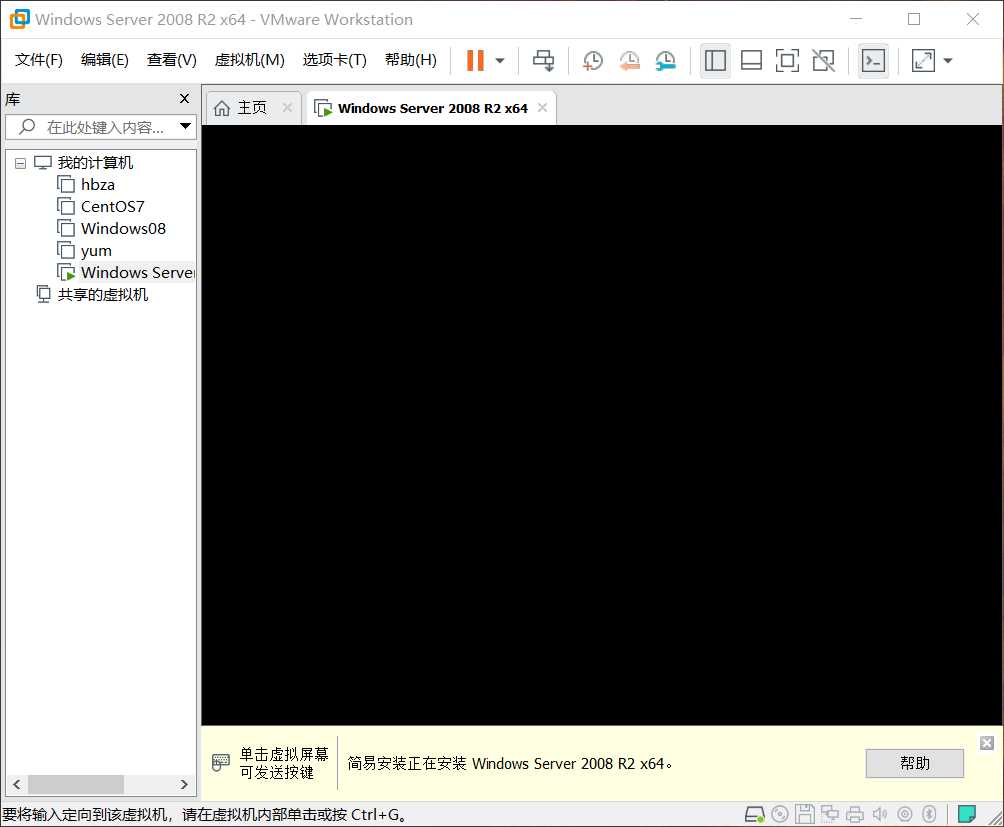Open the message log note icon
This screenshot has width=1004, height=827.
click(x=967, y=814)
